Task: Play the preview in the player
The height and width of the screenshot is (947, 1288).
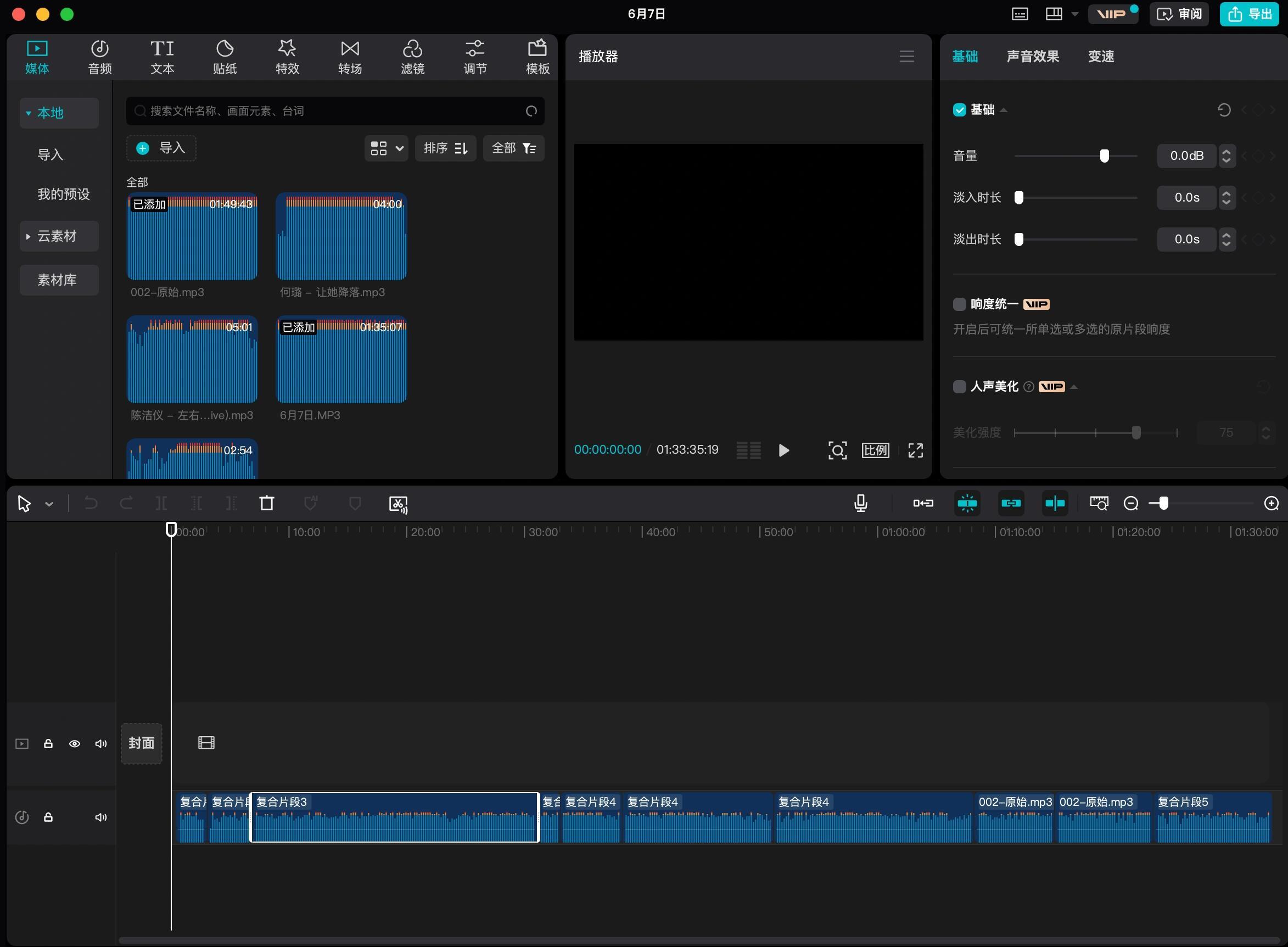Action: [784, 450]
